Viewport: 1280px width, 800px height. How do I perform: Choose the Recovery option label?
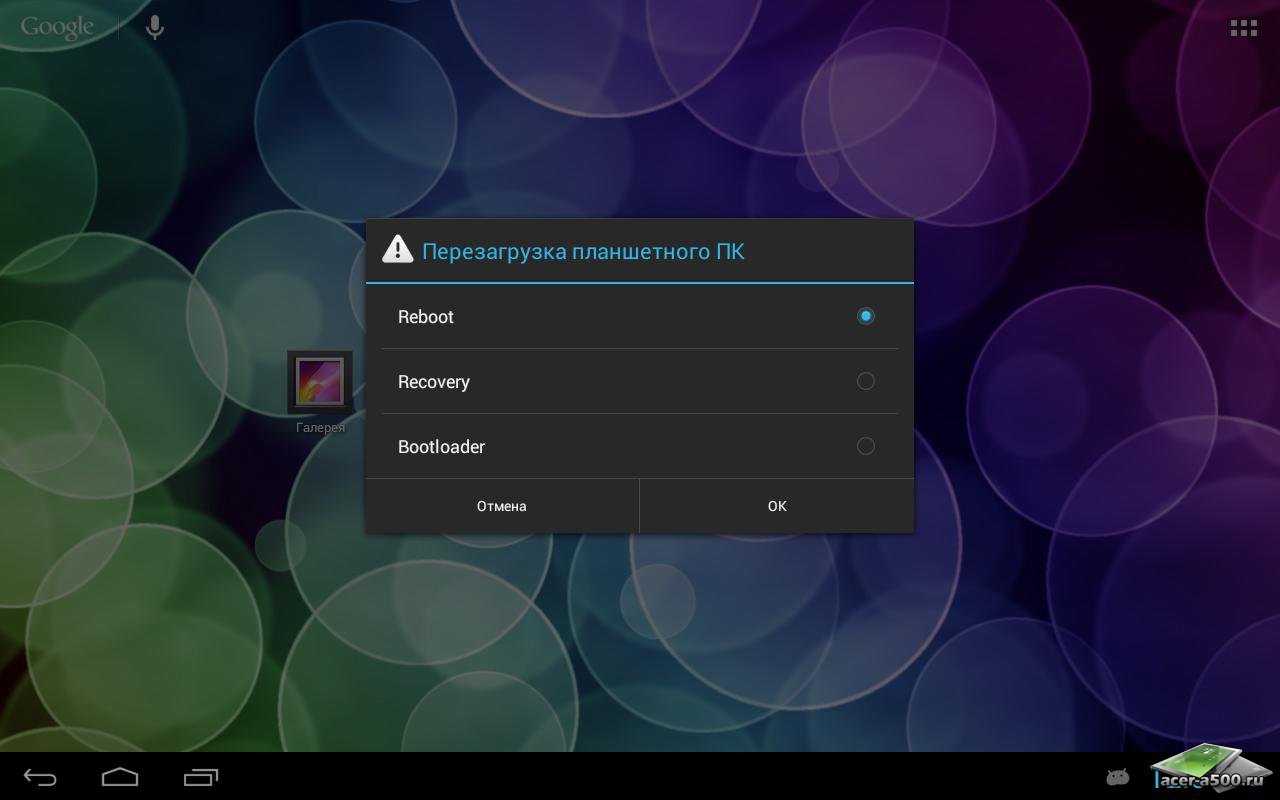434,382
